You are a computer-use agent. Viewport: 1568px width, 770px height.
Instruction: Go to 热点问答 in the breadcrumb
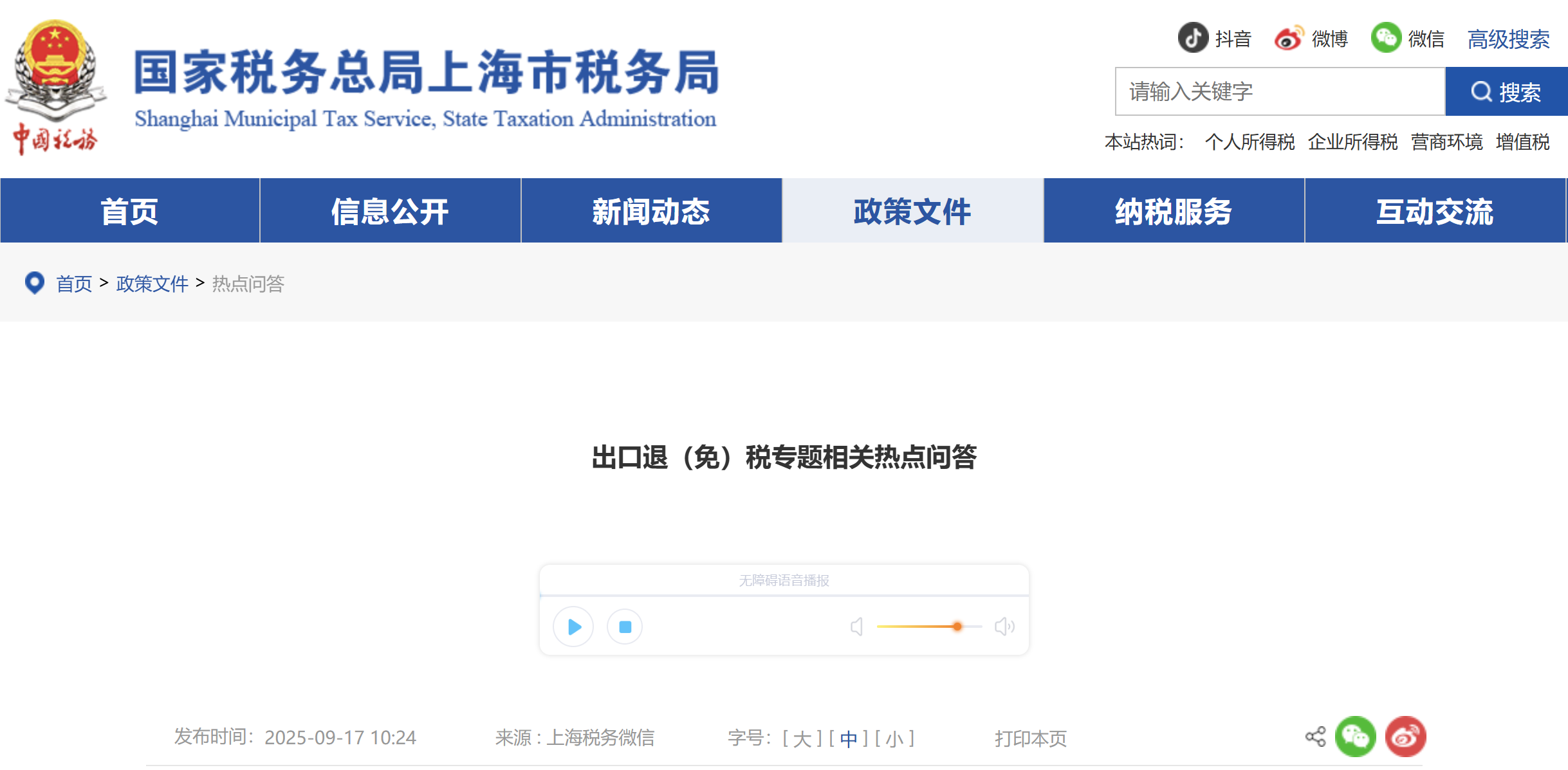coord(247,284)
